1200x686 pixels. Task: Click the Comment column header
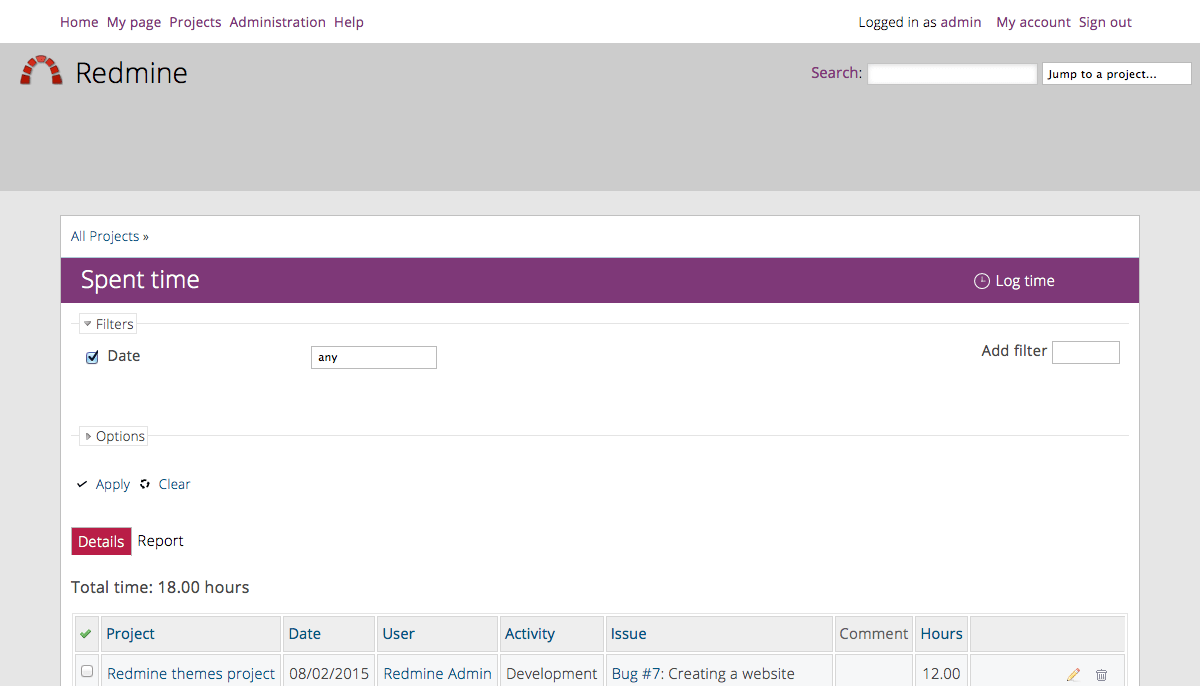tap(874, 634)
